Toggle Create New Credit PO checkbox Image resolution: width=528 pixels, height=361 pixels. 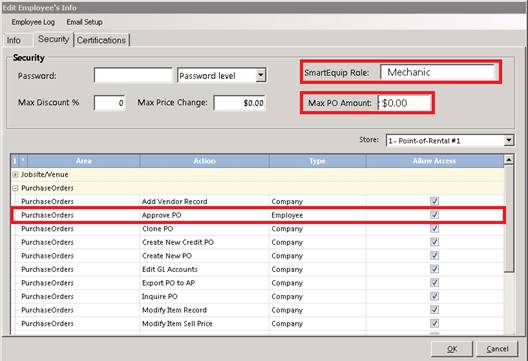pos(434,242)
